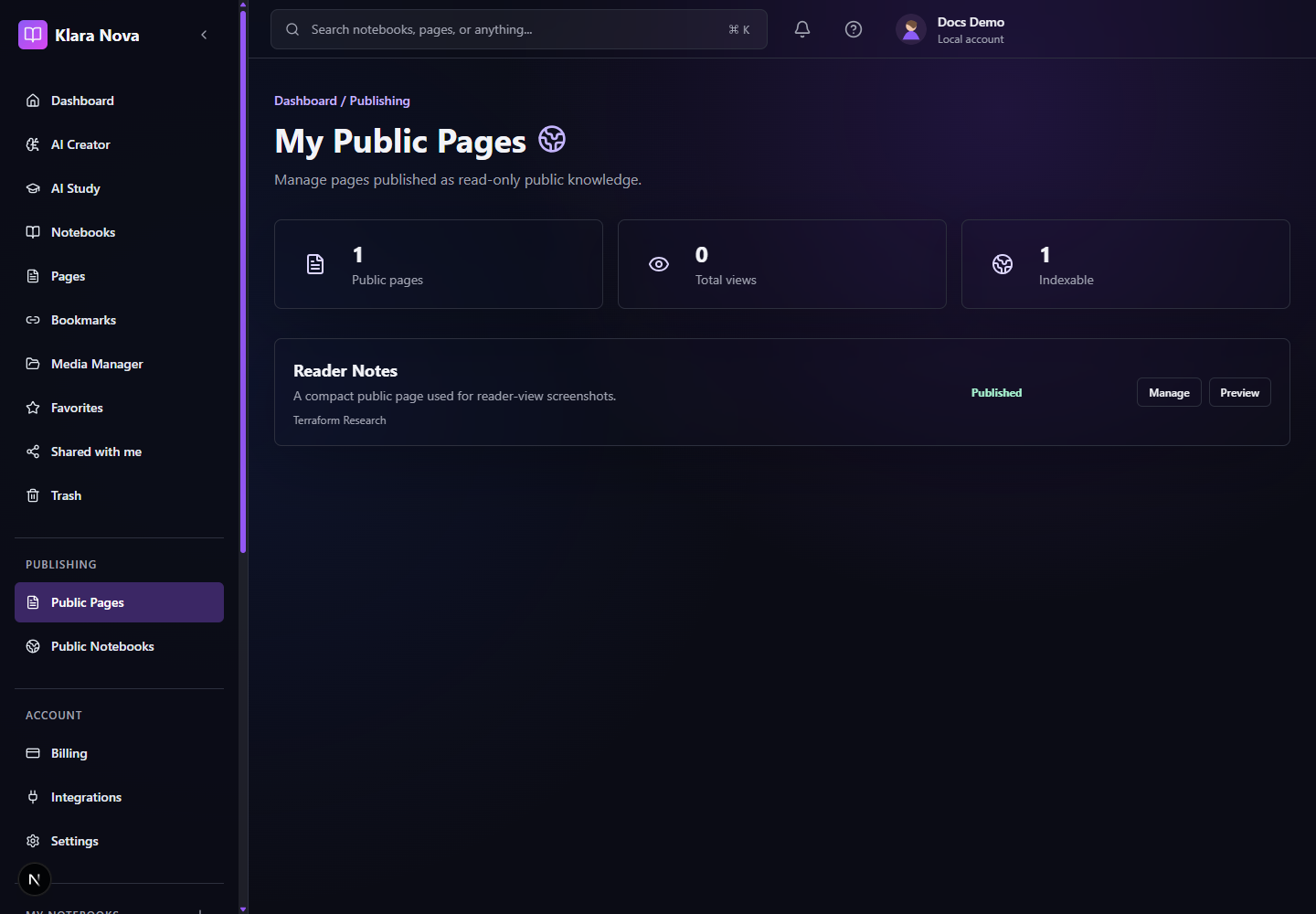Focus the Search notebooks, pages input field
Viewport: 1316px width, 914px height.
pyautogui.click(x=519, y=29)
